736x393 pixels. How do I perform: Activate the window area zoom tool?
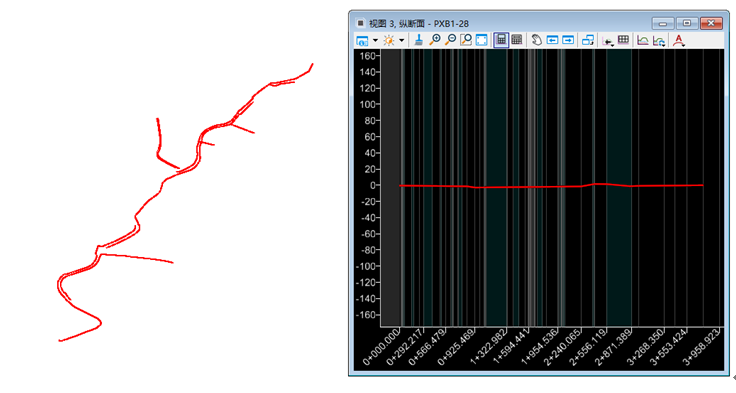pos(466,40)
